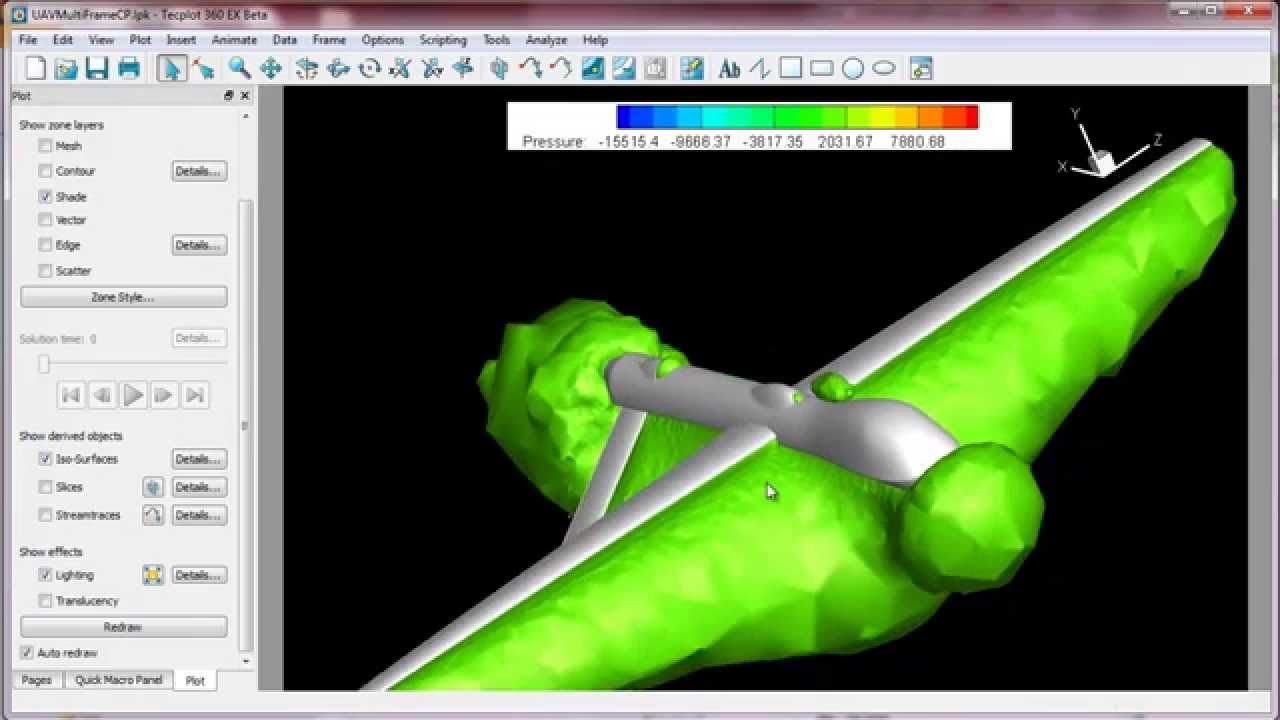Open the Plot menu
1280x720 pixels.
[140, 40]
